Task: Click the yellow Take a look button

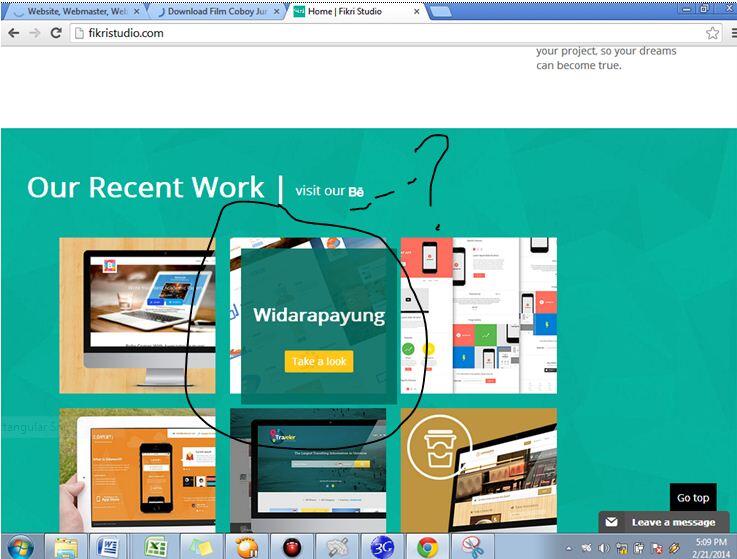Action: coord(319,362)
